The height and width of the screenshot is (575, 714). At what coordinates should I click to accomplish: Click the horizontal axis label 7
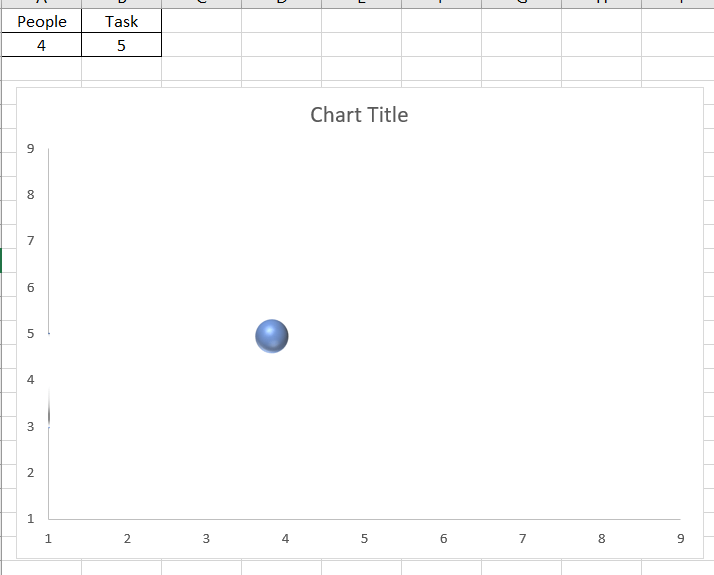(x=523, y=539)
